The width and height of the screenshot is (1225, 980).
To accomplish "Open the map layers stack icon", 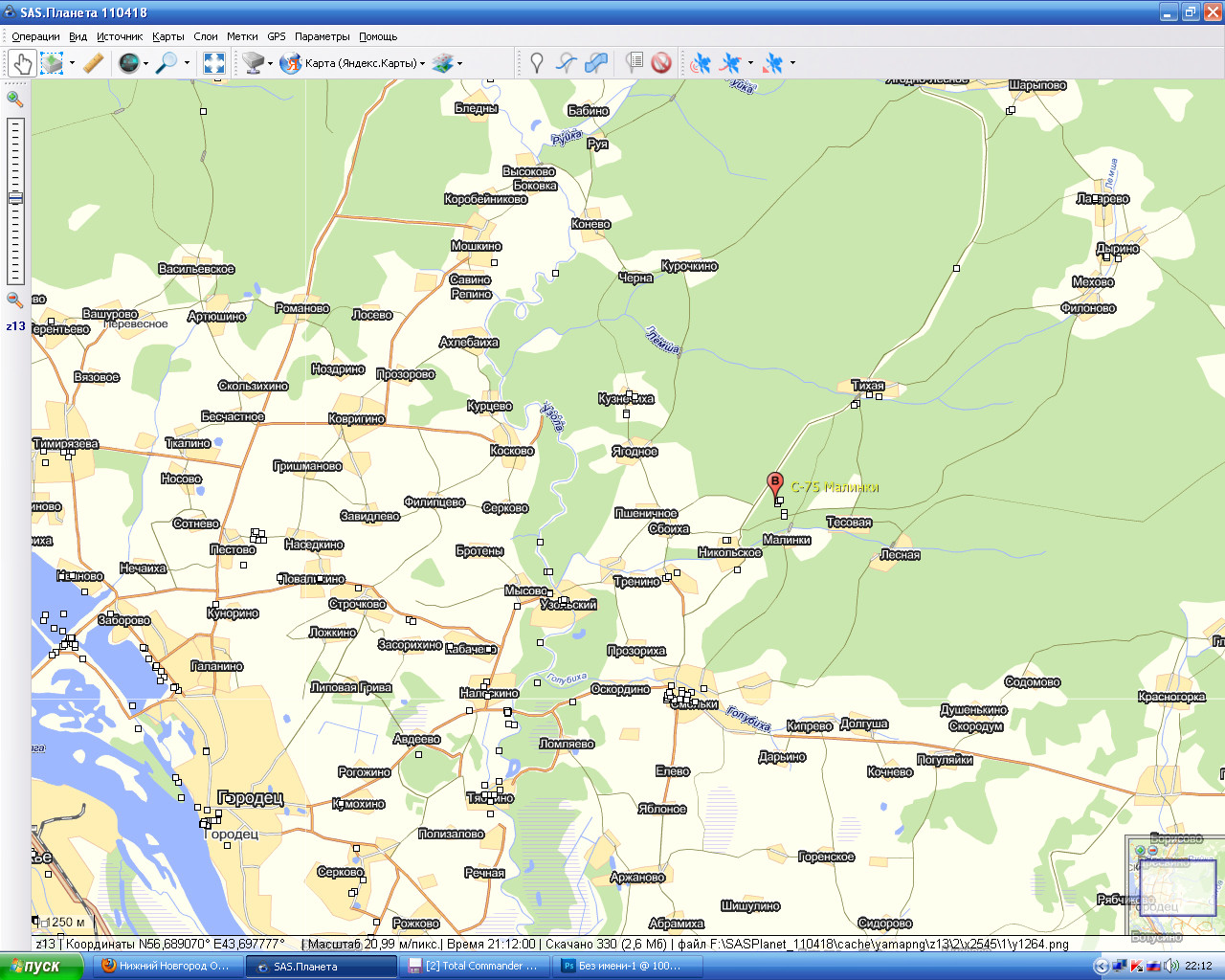I will [442, 63].
